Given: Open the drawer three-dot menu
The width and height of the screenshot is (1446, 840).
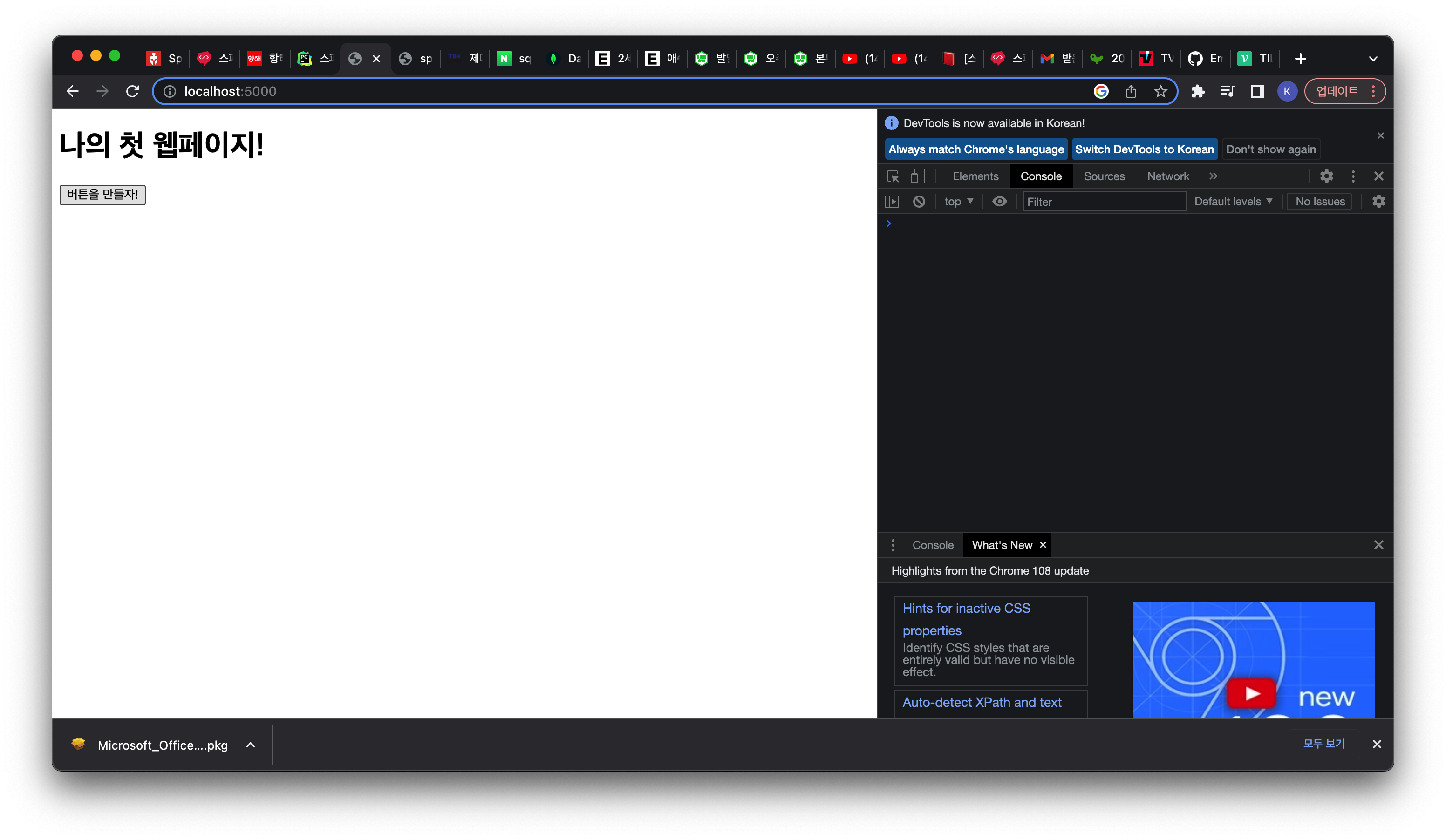Looking at the screenshot, I should 892,545.
